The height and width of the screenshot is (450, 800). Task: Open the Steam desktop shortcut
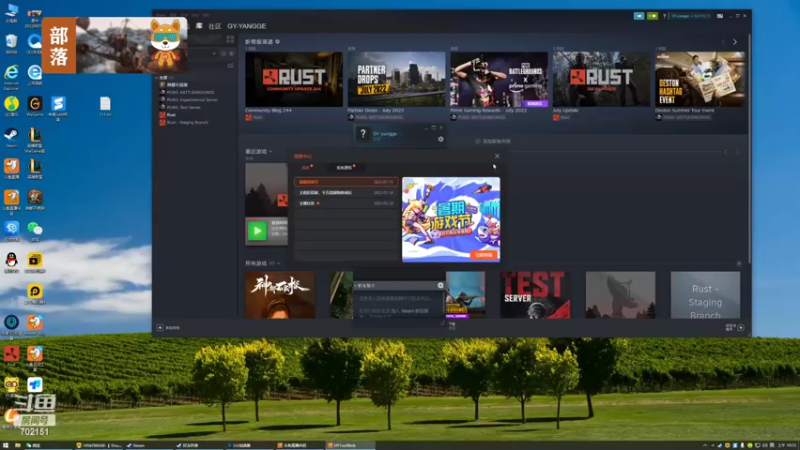tap(11, 137)
